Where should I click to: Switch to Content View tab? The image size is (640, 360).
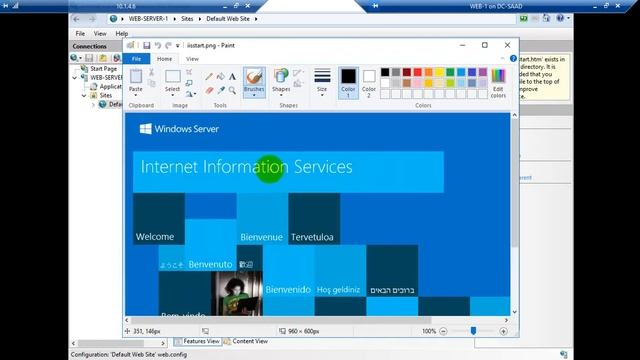coord(246,341)
